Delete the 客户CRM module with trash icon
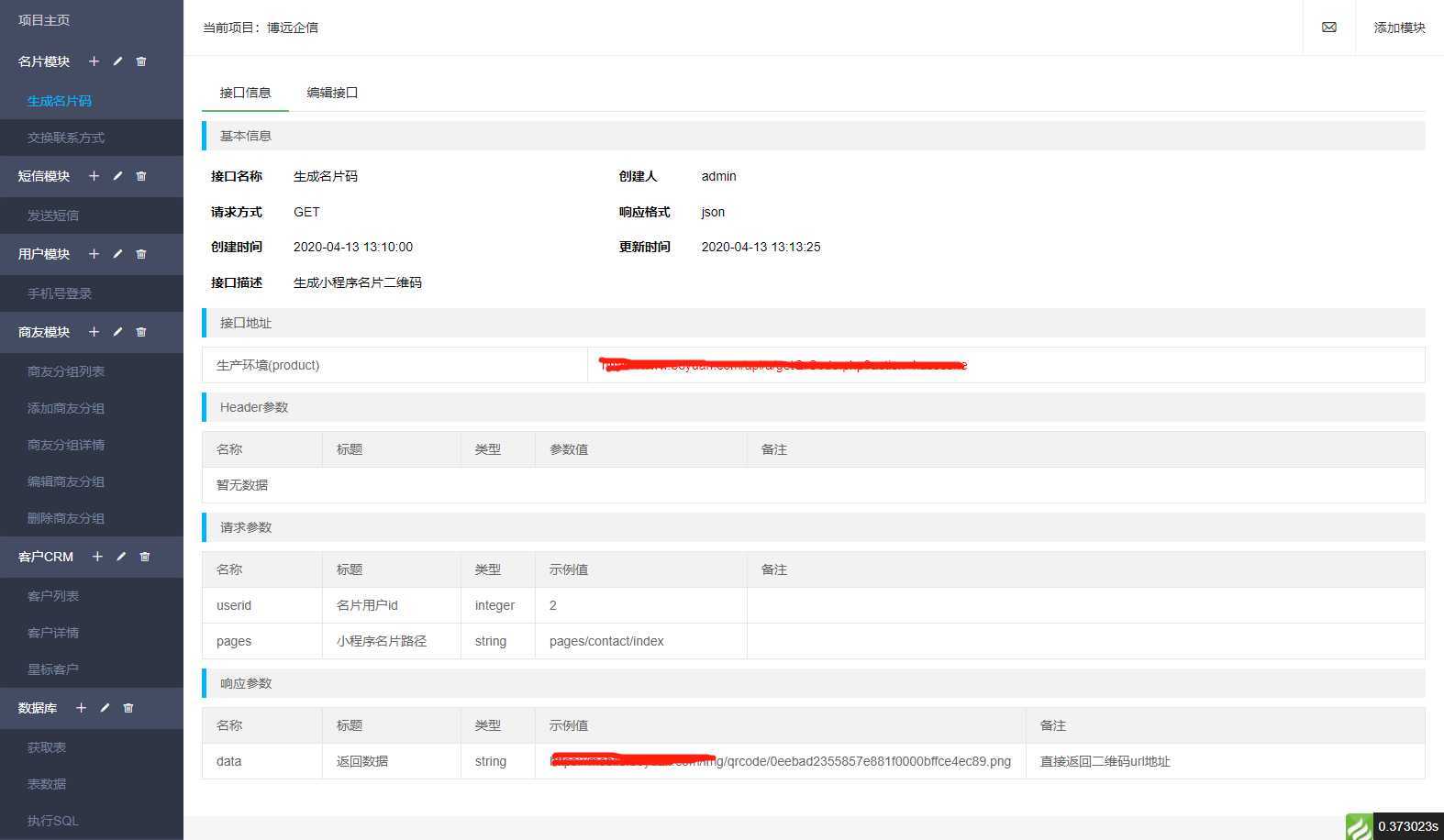Viewport: 1444px width, 840px height. [x=145, y=557]
